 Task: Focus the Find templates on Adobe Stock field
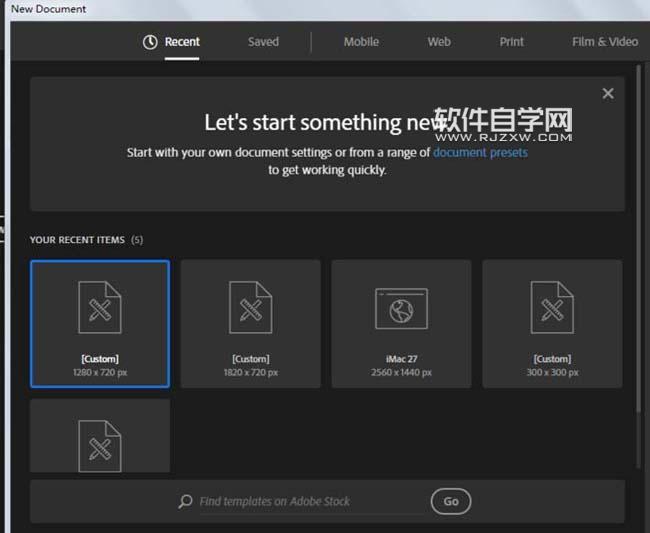(312, 502)
